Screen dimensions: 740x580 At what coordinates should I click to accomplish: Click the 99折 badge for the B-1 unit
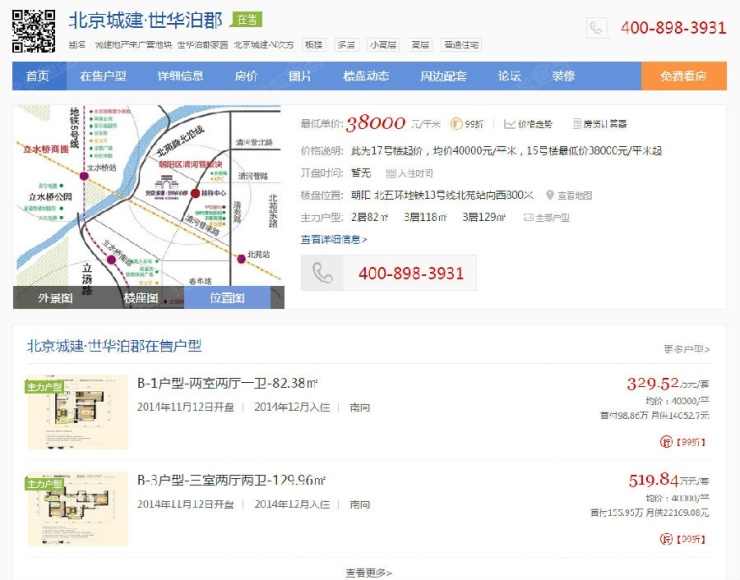pyautogui.click(x=682, y=442)
